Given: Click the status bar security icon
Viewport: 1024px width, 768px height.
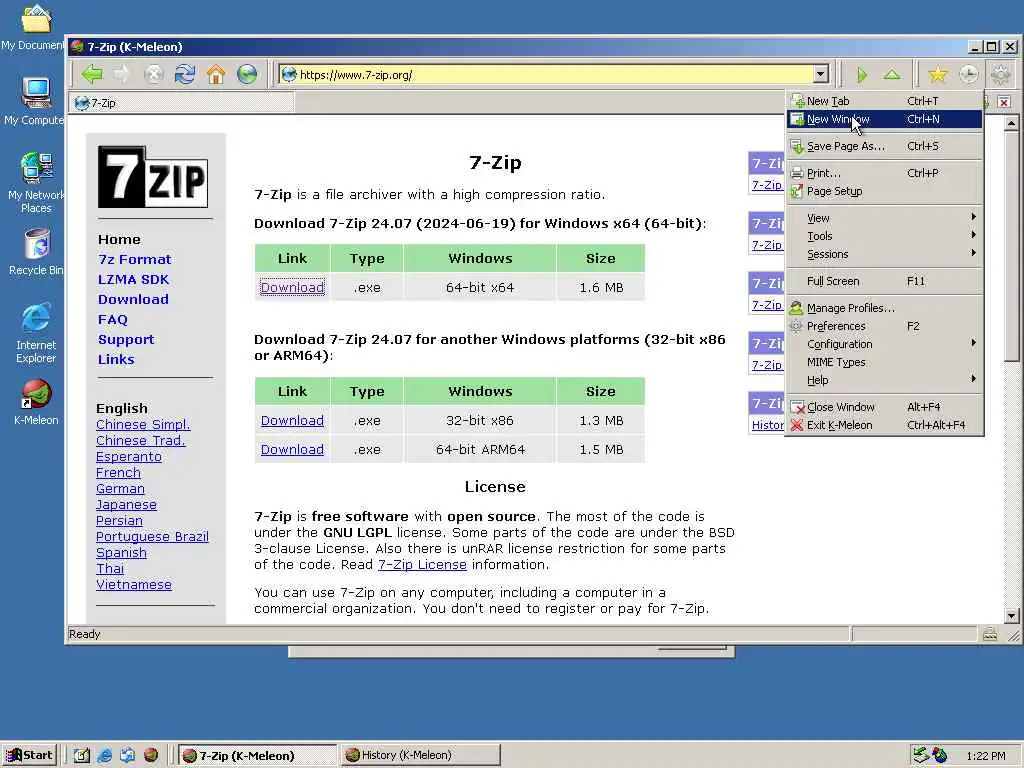Looking at the screenshot, I should (990, 633).
